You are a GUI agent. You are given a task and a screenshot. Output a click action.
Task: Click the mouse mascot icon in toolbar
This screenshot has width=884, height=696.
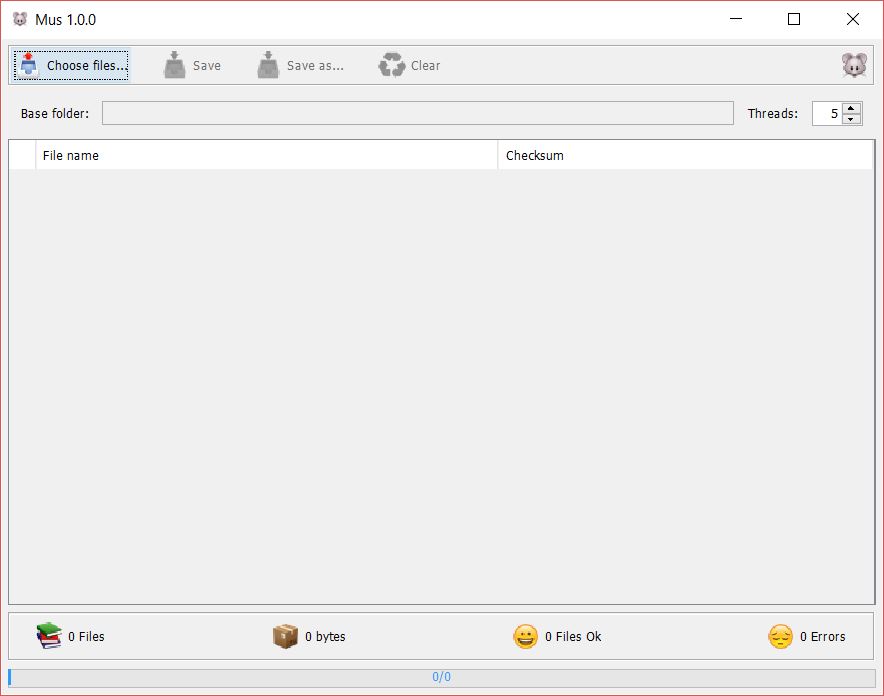(854, 65)
